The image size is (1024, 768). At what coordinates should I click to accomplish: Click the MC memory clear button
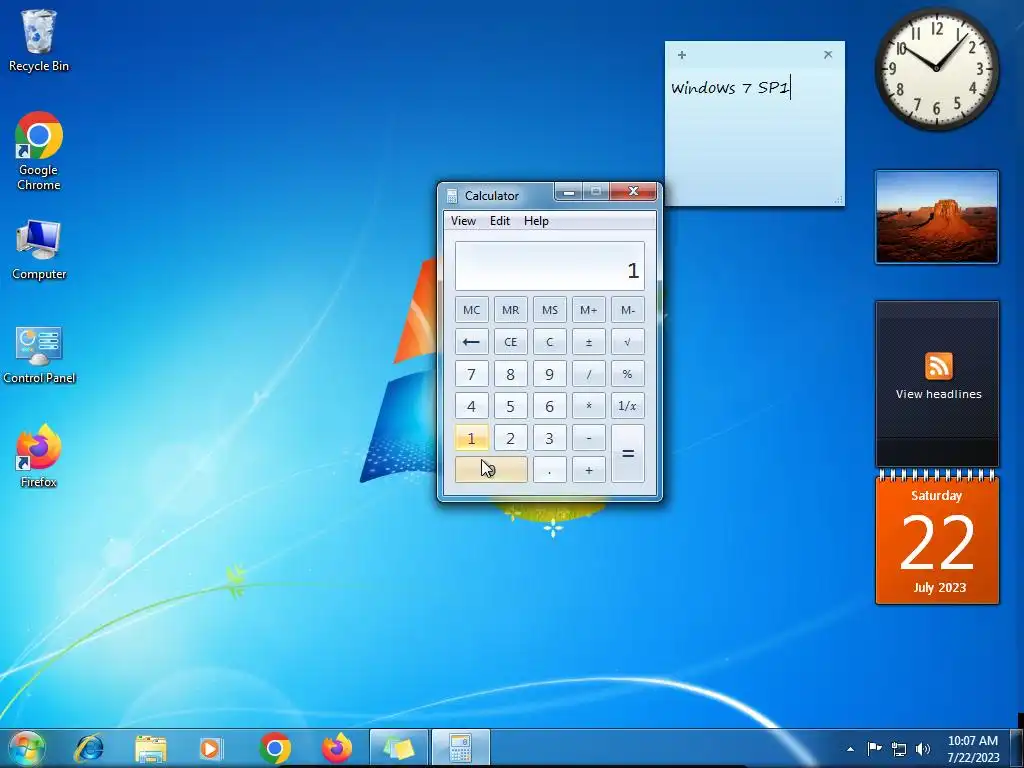point(472,310)
